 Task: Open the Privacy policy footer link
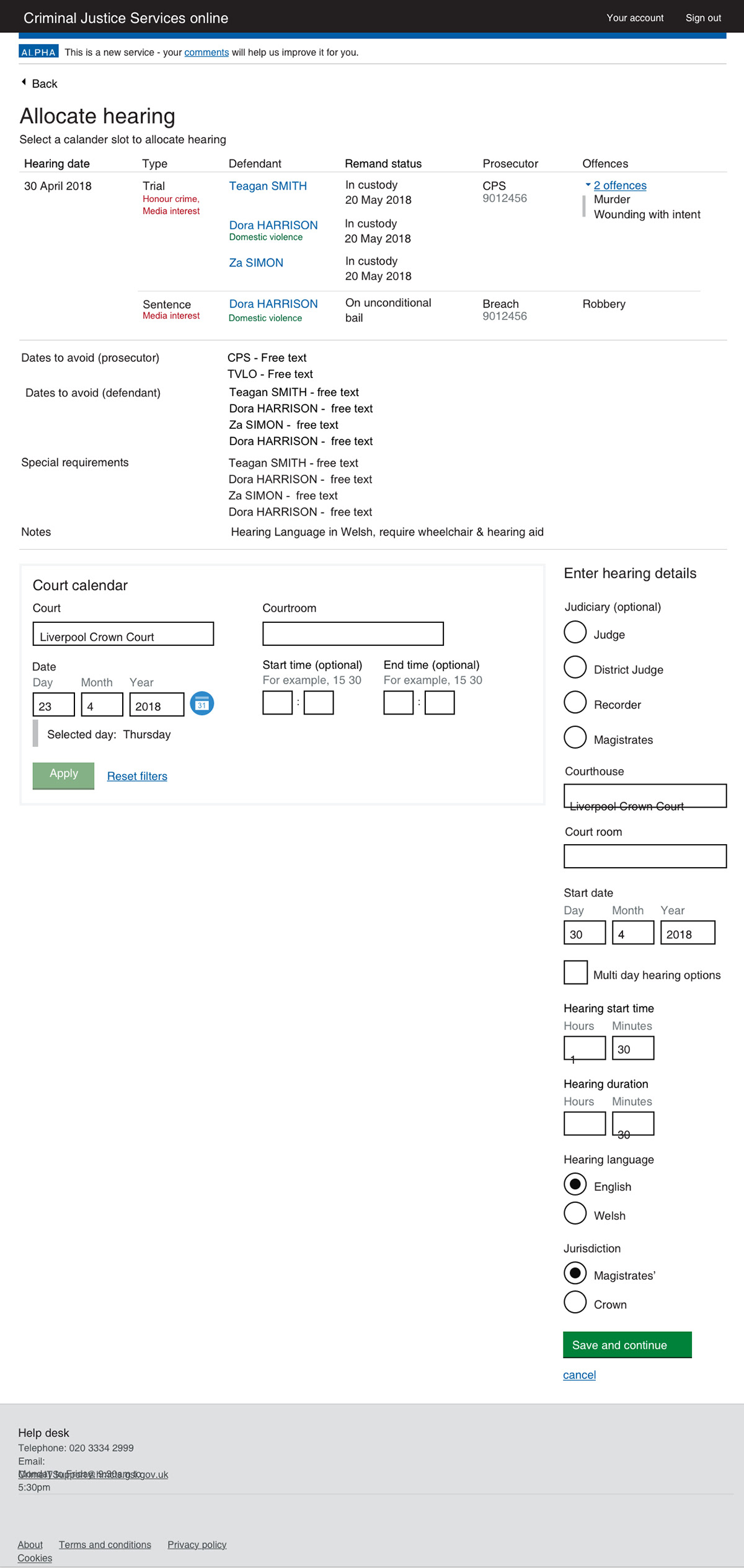(x=197, y=1544)
